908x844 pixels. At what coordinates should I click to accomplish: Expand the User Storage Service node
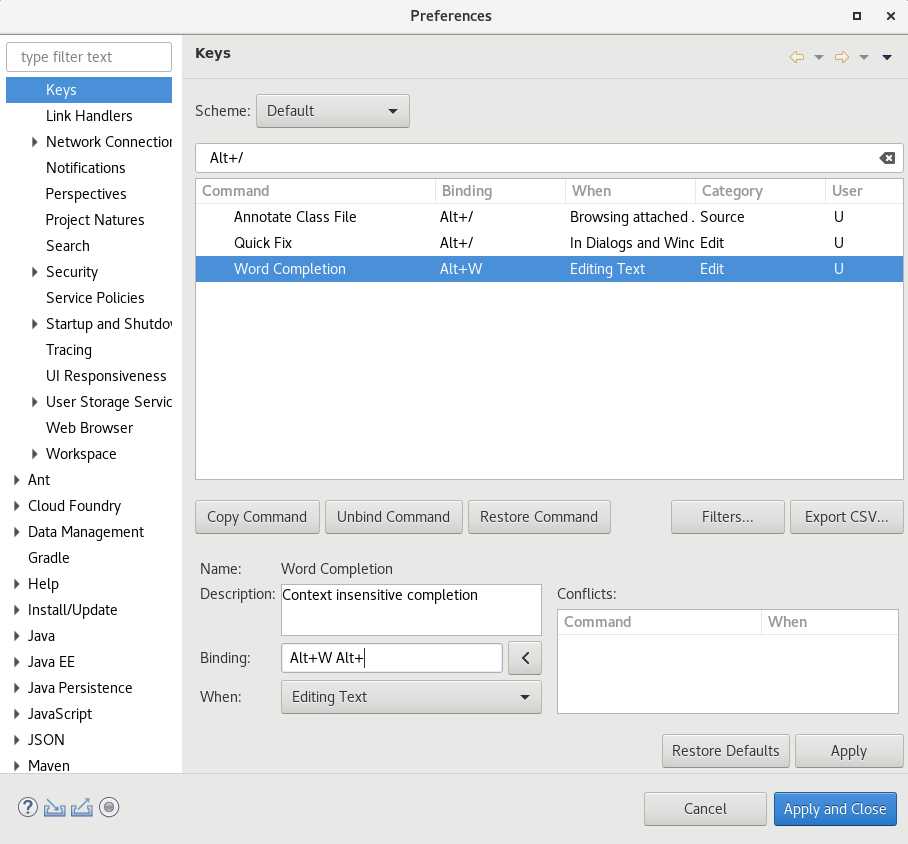pyautogui.click(x=35, y=402)
